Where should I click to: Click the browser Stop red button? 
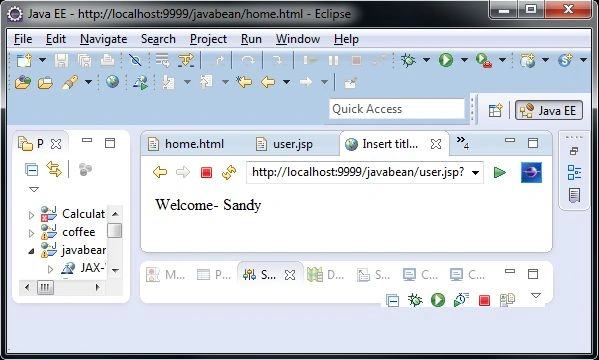pyautogui.click(x=206, y=173)
